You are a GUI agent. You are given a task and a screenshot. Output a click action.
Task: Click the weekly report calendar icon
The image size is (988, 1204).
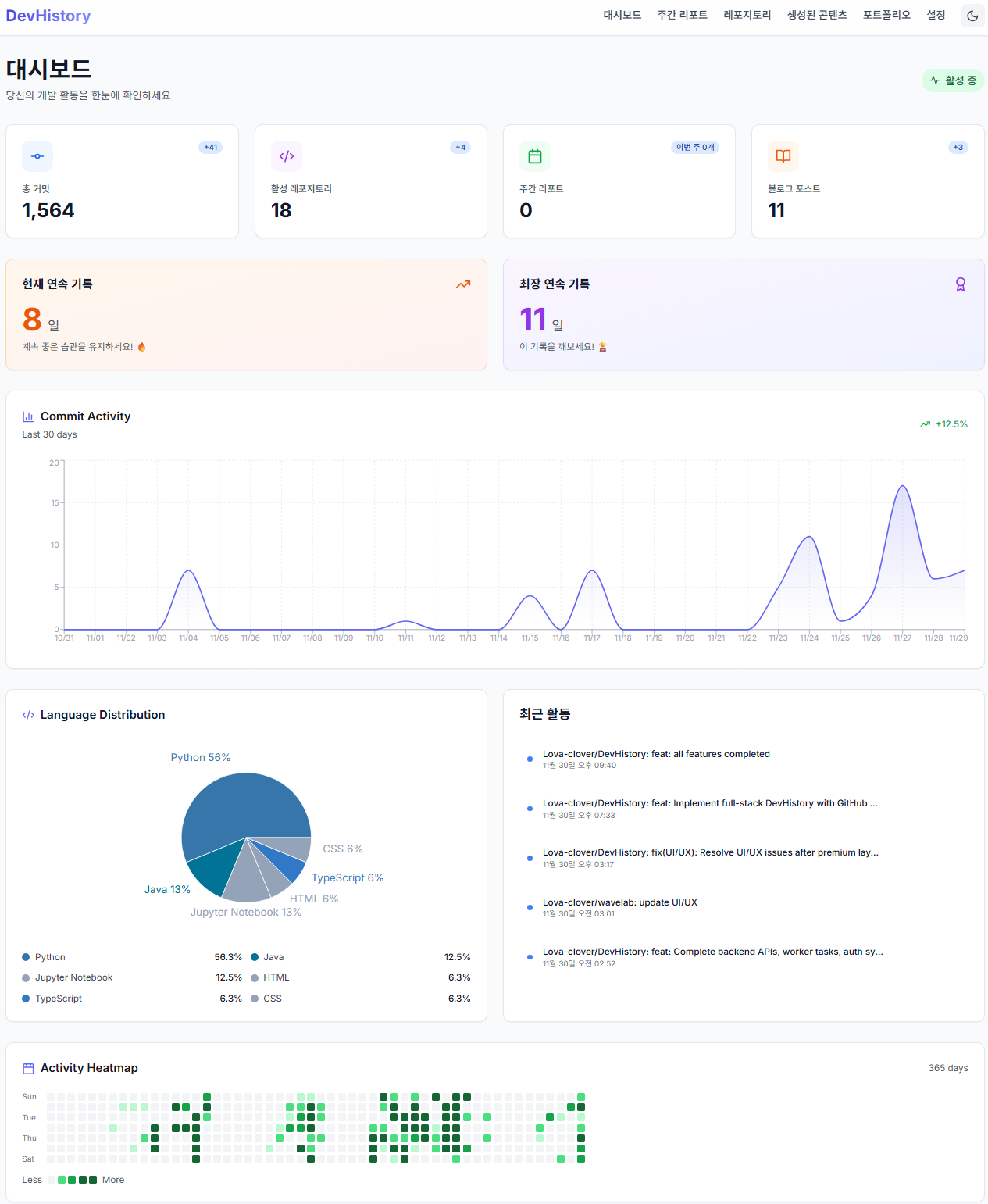(x=535, y=156)
